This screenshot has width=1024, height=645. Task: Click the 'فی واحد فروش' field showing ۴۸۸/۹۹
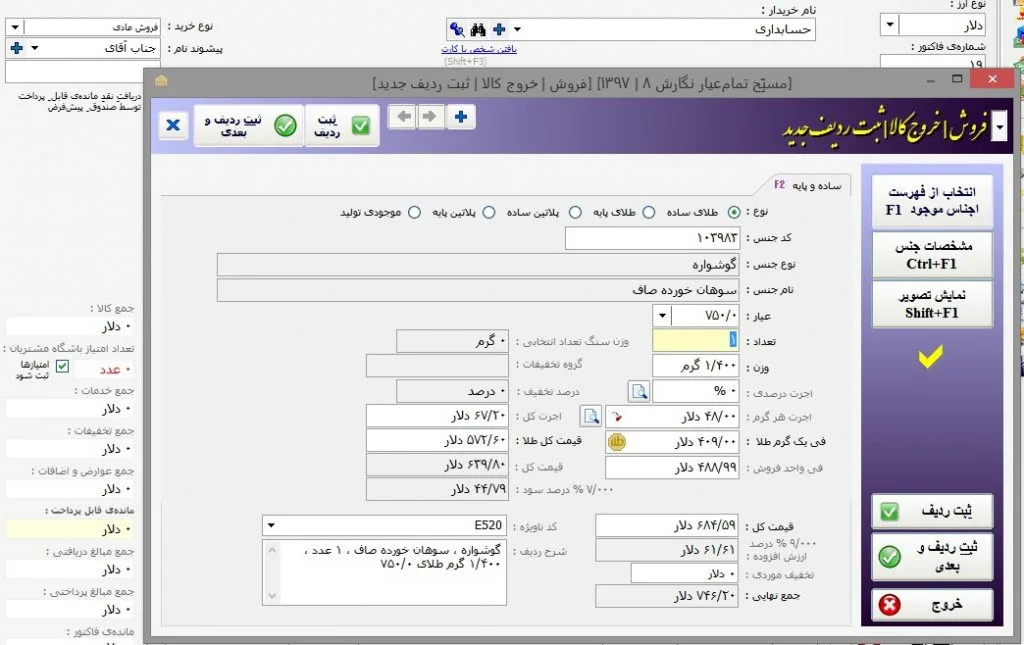(x=672, y=467)
